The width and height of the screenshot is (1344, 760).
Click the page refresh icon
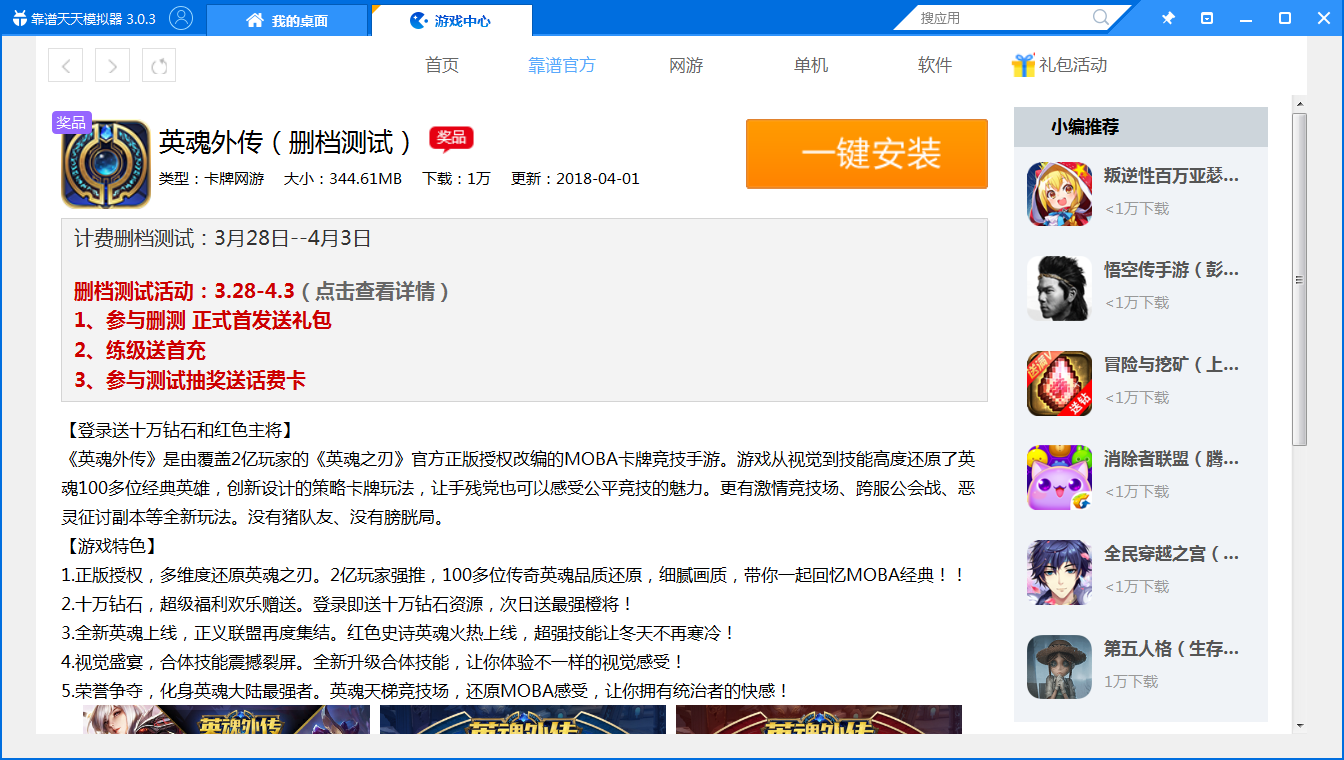coord(159,66)
